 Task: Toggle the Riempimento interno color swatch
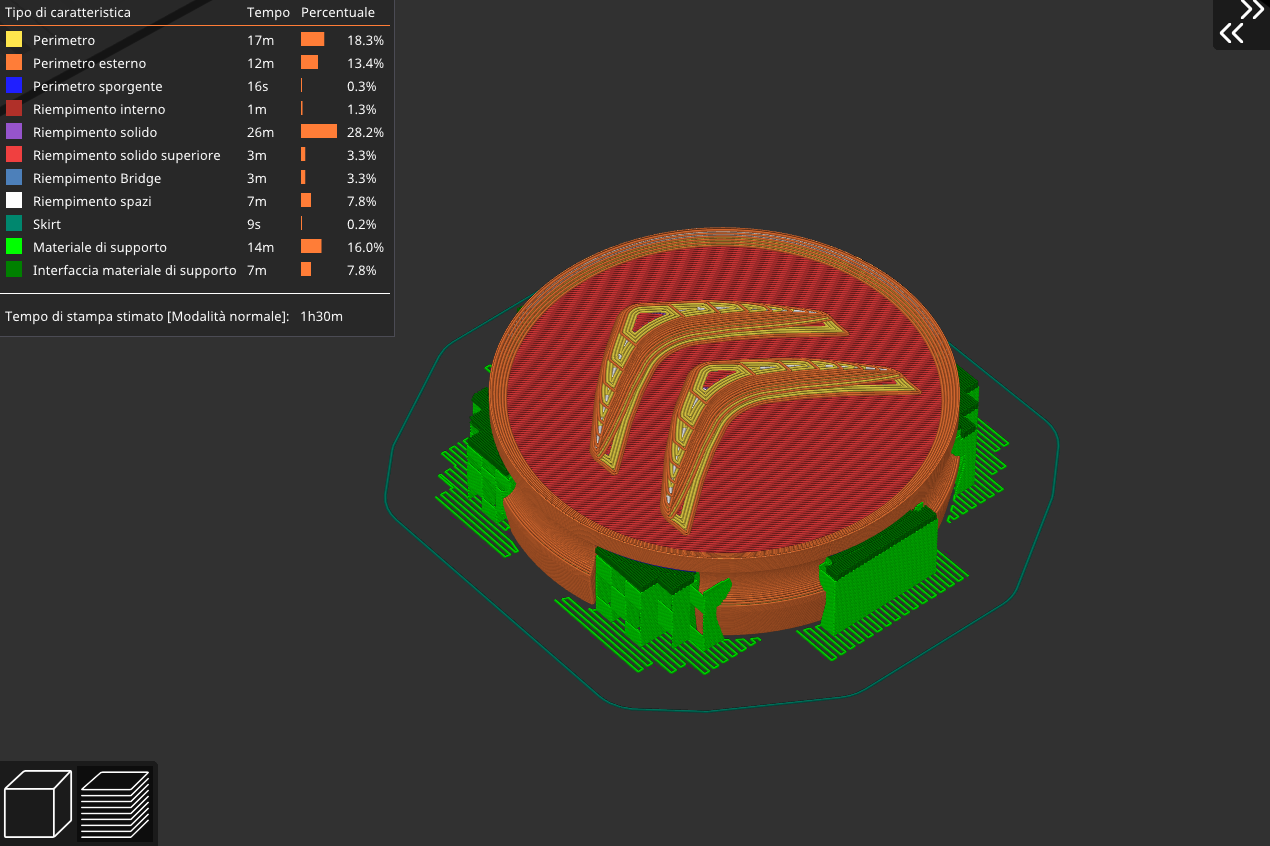point(14,109)
